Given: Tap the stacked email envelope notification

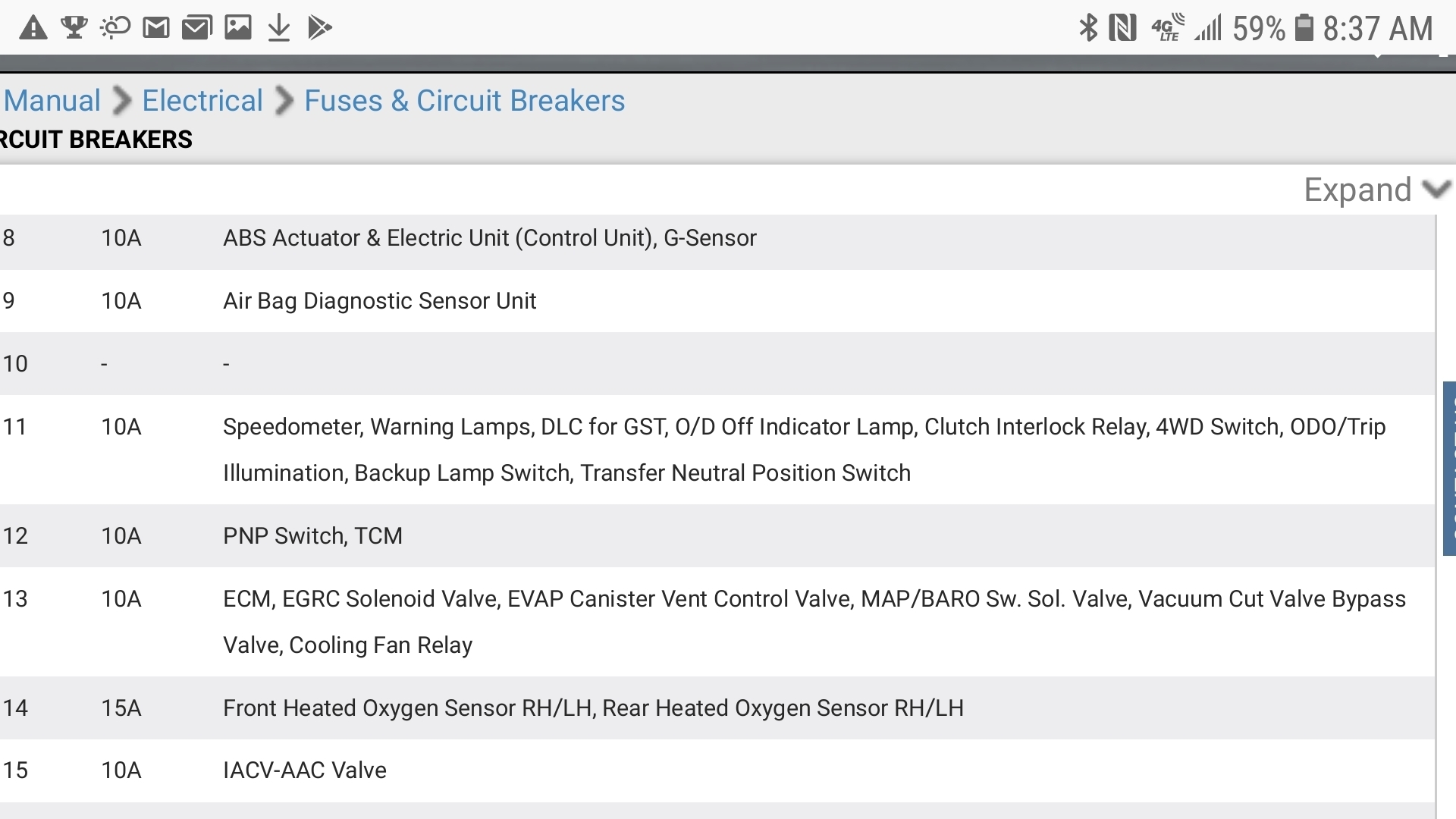Looking at the screenshot, I should (196, 28).
